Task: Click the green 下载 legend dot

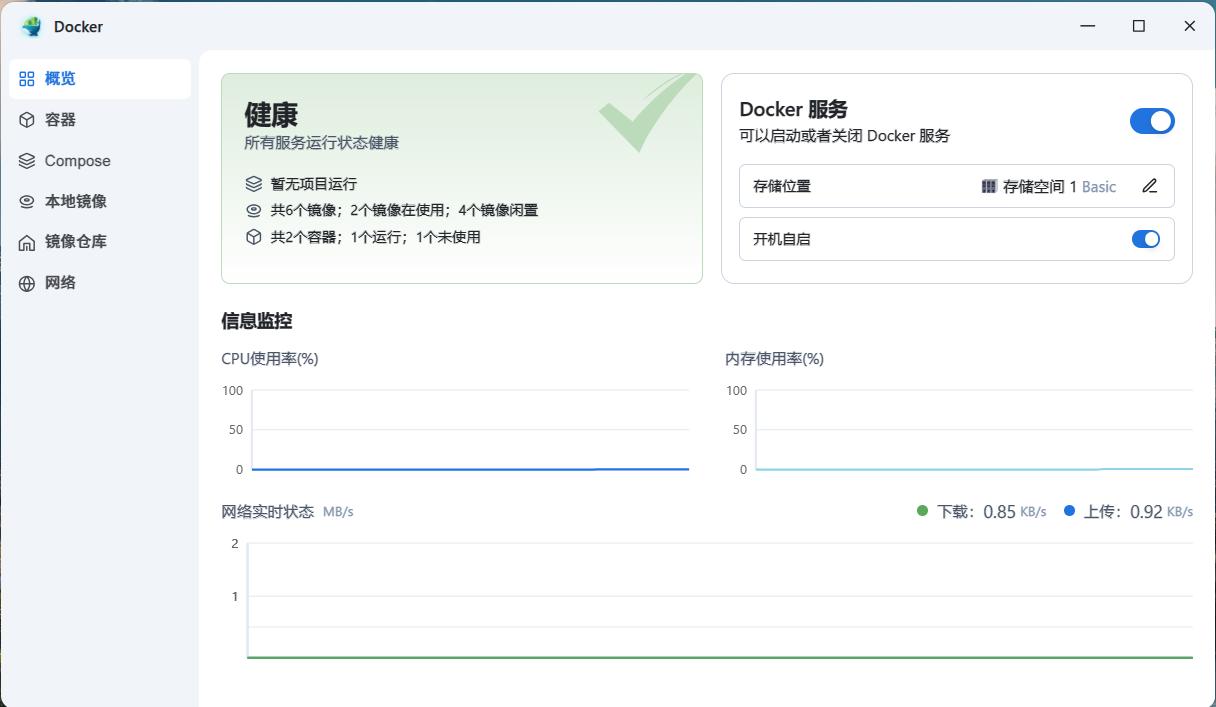Action: pyautogui.click(x=922, y=511)
